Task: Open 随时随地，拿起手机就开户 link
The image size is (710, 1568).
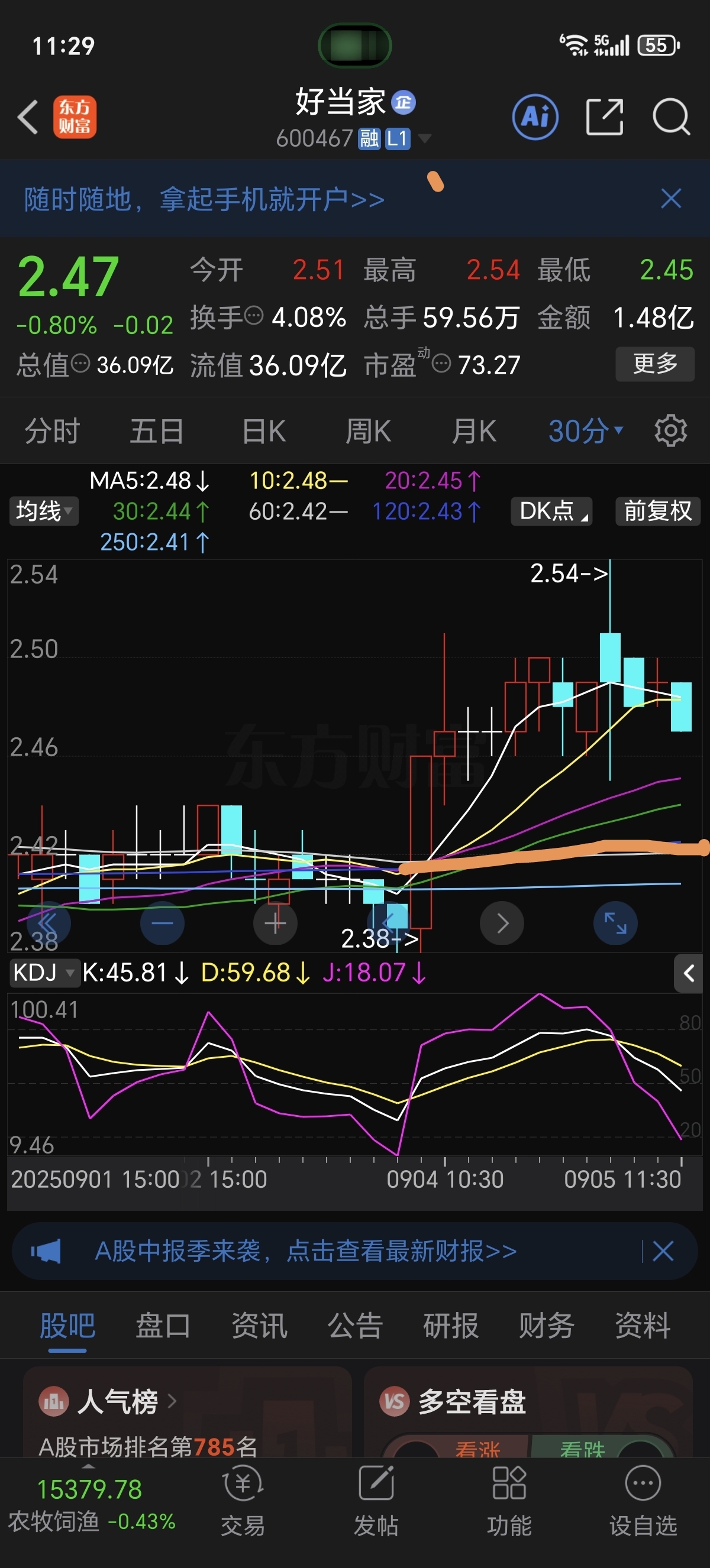Action: [x=205, y=199]
